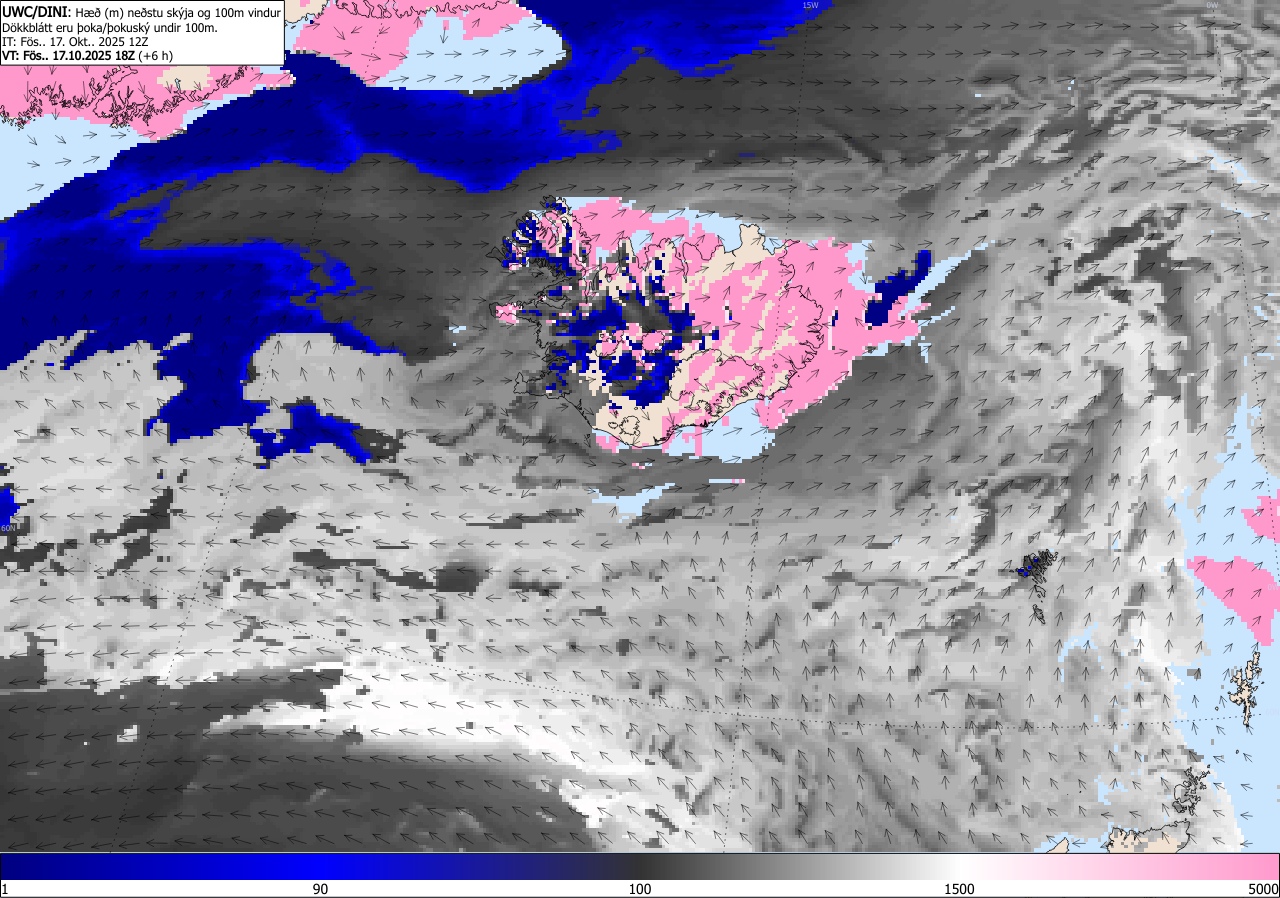Click the '60N' latitude label at the left edge
The height and width of the screenshot is (898, 1280).
tap(7, 528)
